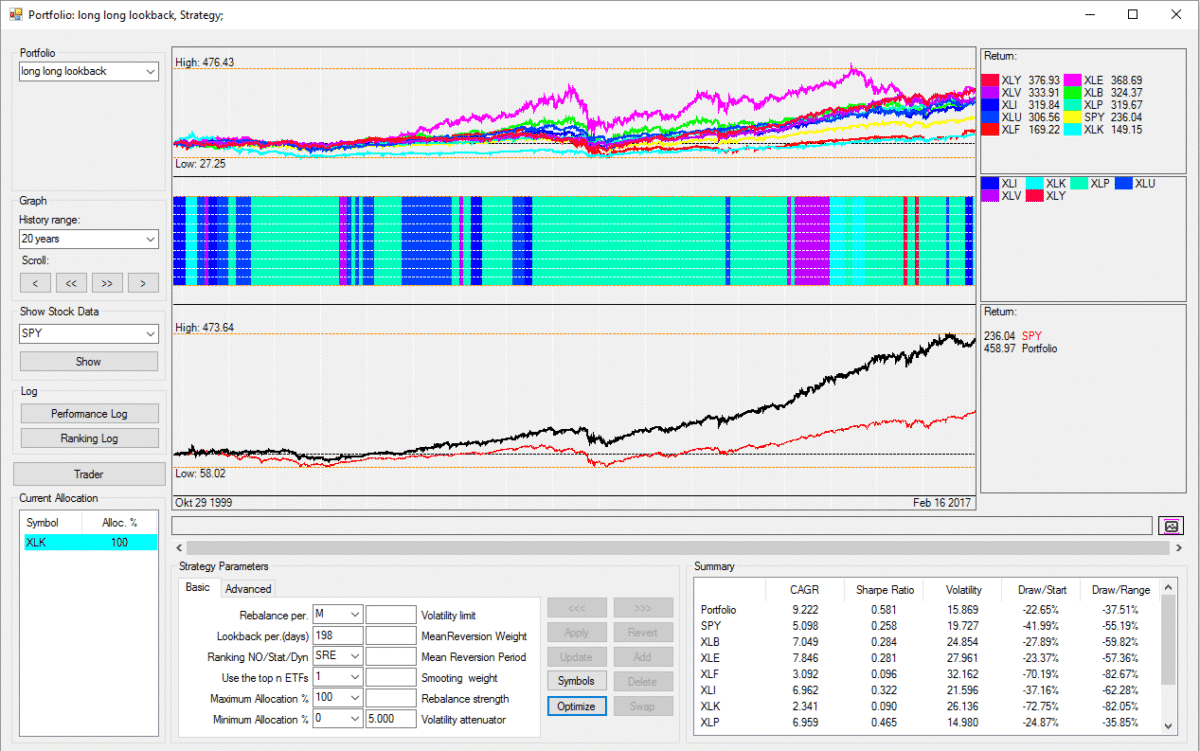Click the XLV legend marker in allocation legend
Image resolution: width=1200 pixels, height=751 pixels.
tap(988, 193)
